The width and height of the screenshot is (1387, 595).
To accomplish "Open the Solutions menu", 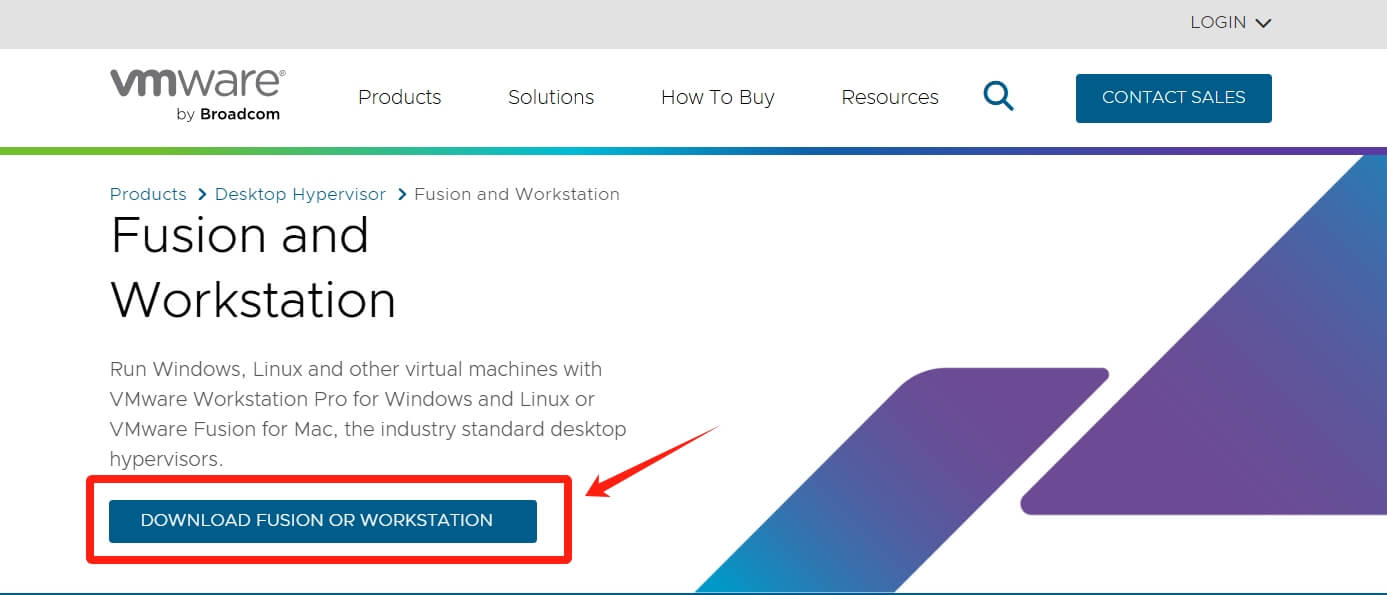I will 551,97.
